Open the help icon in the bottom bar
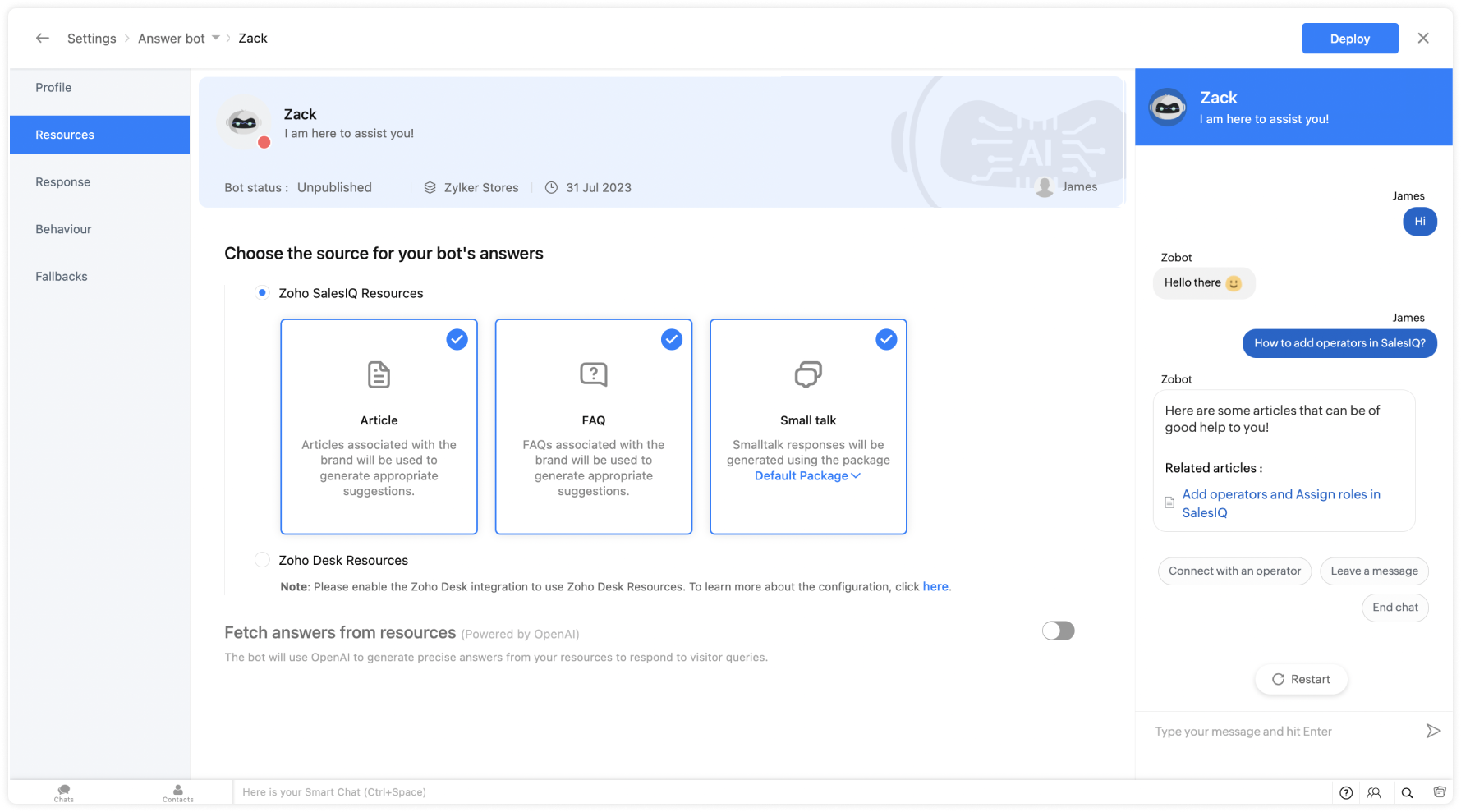The height and width of the screenshot is (812, 1461). tap(1346, 792)
